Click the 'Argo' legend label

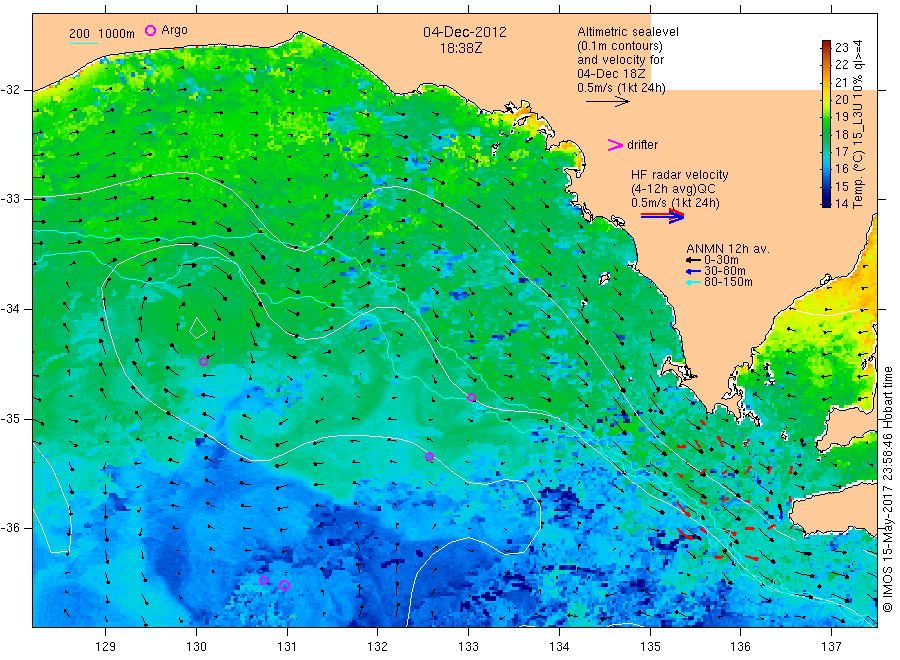174,30
